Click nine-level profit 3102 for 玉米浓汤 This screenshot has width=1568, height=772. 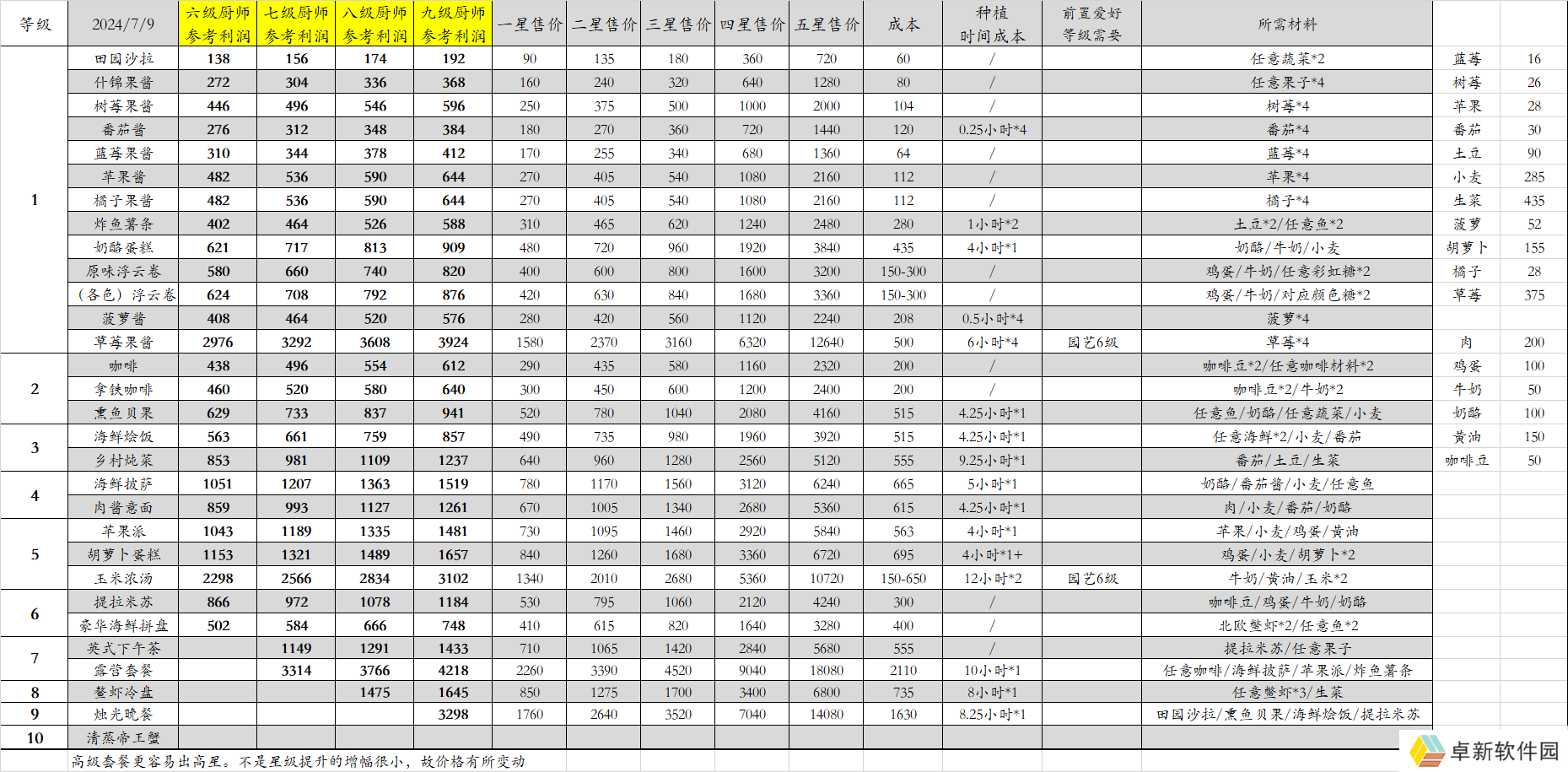coord(453,578)
